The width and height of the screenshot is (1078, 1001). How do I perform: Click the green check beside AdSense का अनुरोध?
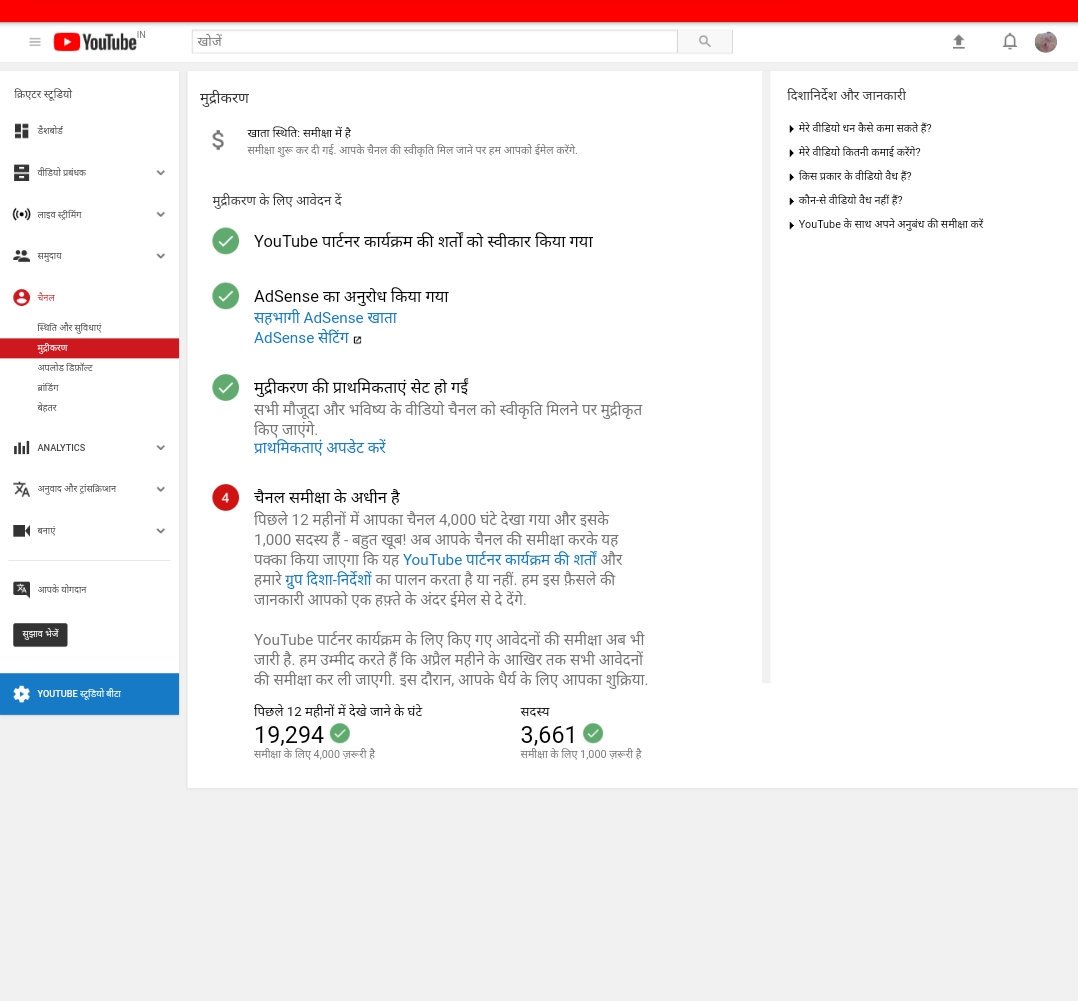(226, 296)
